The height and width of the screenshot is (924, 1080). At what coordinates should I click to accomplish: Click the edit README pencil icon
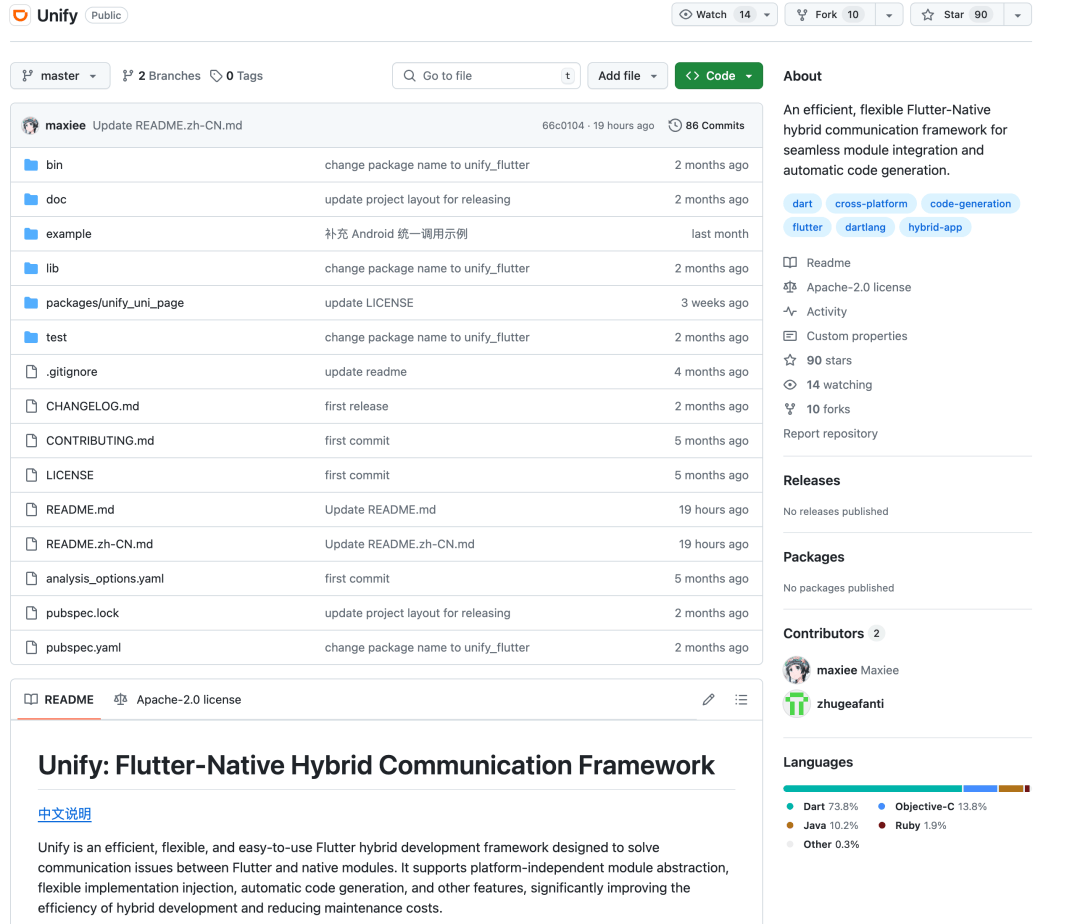pos(708,700)
